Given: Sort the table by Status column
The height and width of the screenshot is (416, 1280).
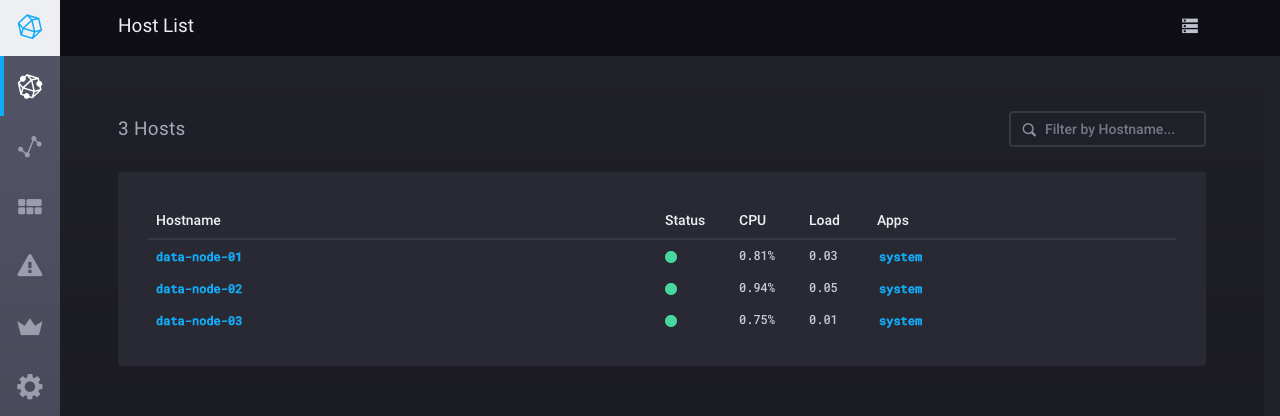Looking at the screenshot, I should point(684,220).
